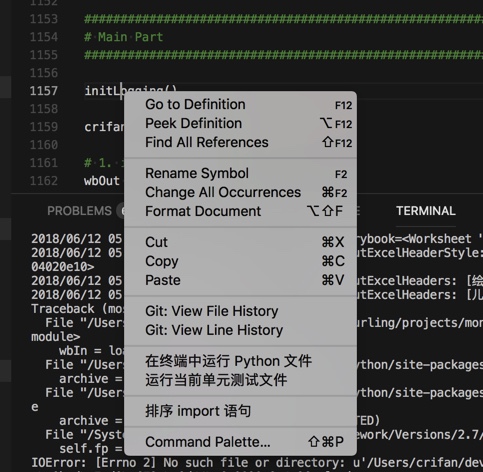Click 'module>' text in terminal
This screenshot has width=483, height=472.
55,337
